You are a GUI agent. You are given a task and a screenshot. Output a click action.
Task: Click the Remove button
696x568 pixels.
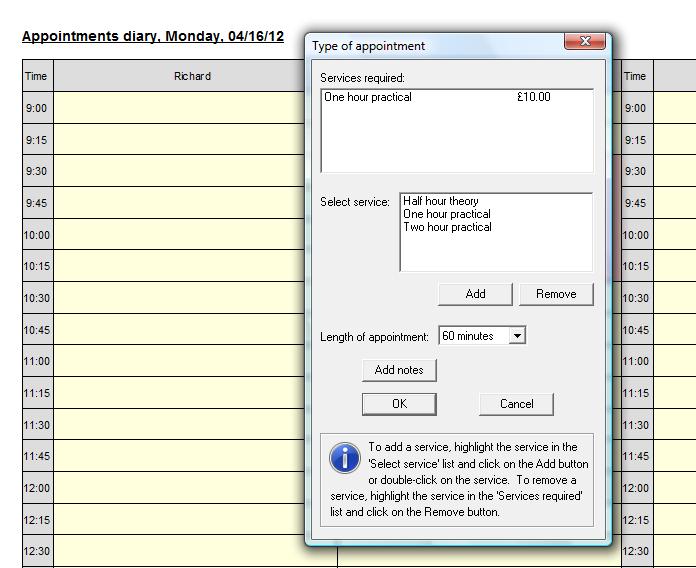556,294
